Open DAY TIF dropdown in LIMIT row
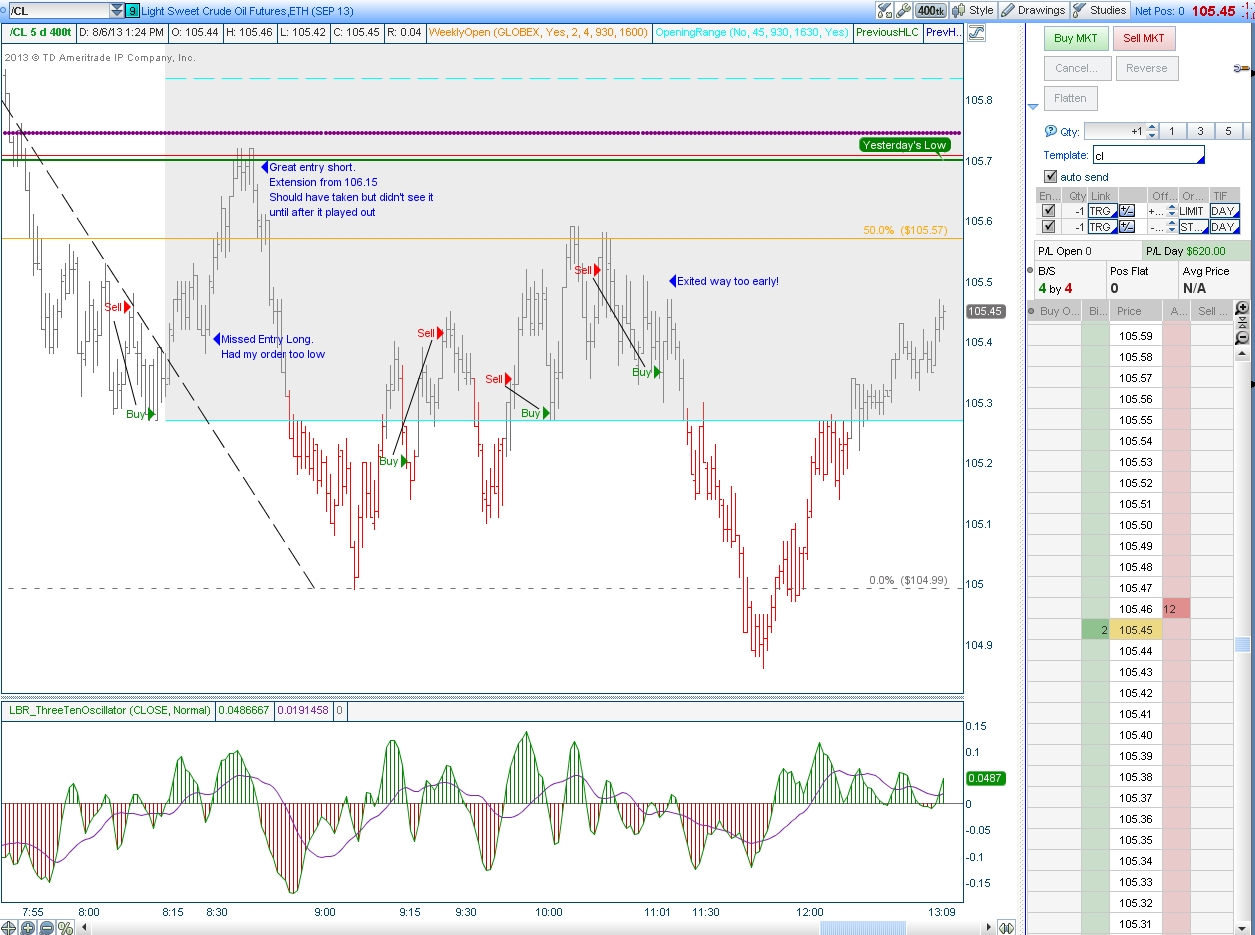 [x=1224, y=211]
